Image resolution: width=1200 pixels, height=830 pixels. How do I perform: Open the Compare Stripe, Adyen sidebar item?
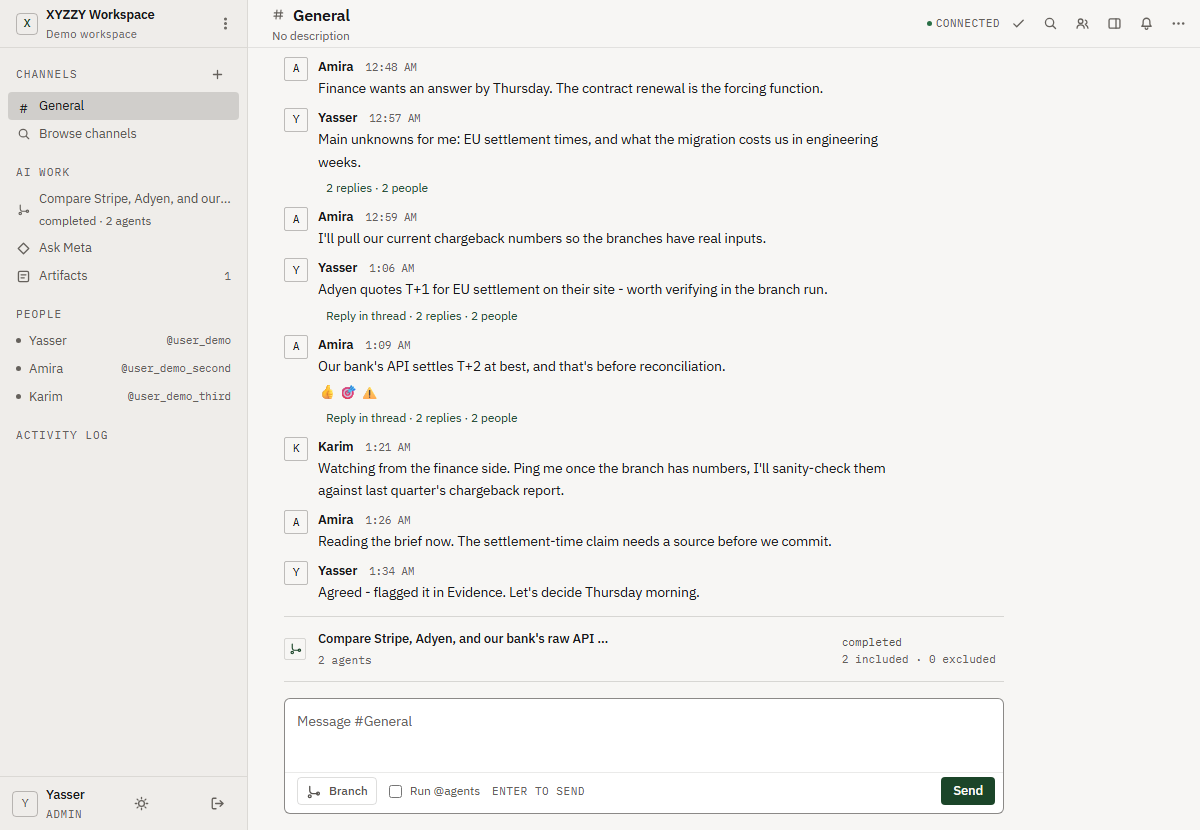pos(123,209)
